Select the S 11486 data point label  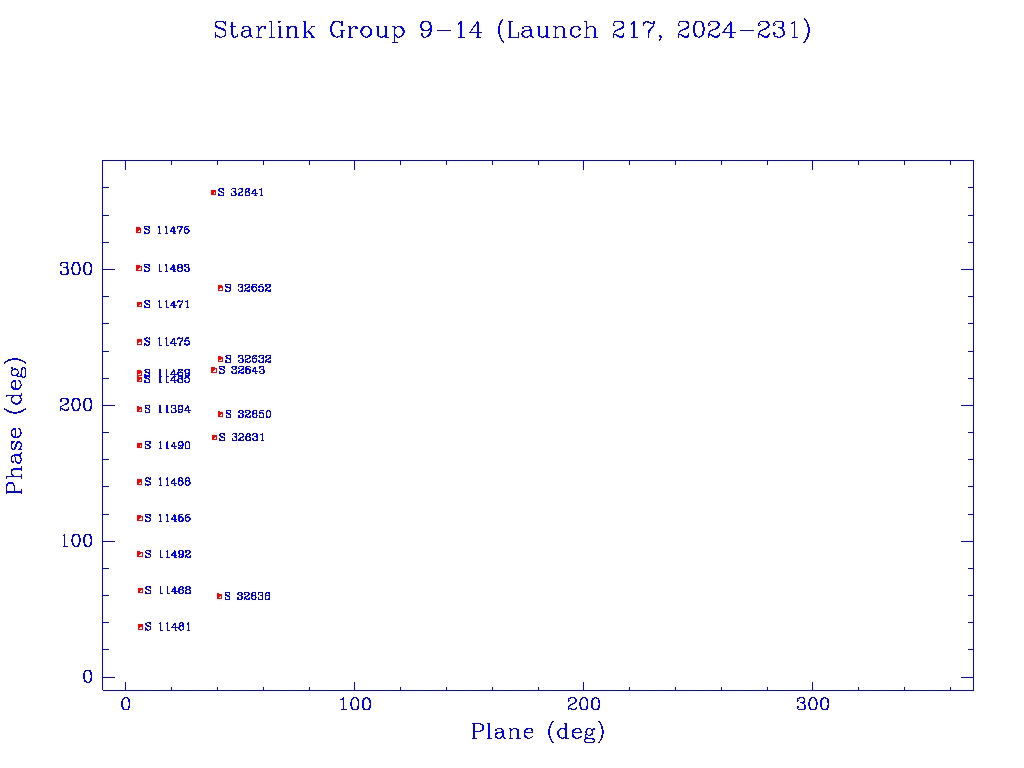pyautogui.click(x=167, y=482)
